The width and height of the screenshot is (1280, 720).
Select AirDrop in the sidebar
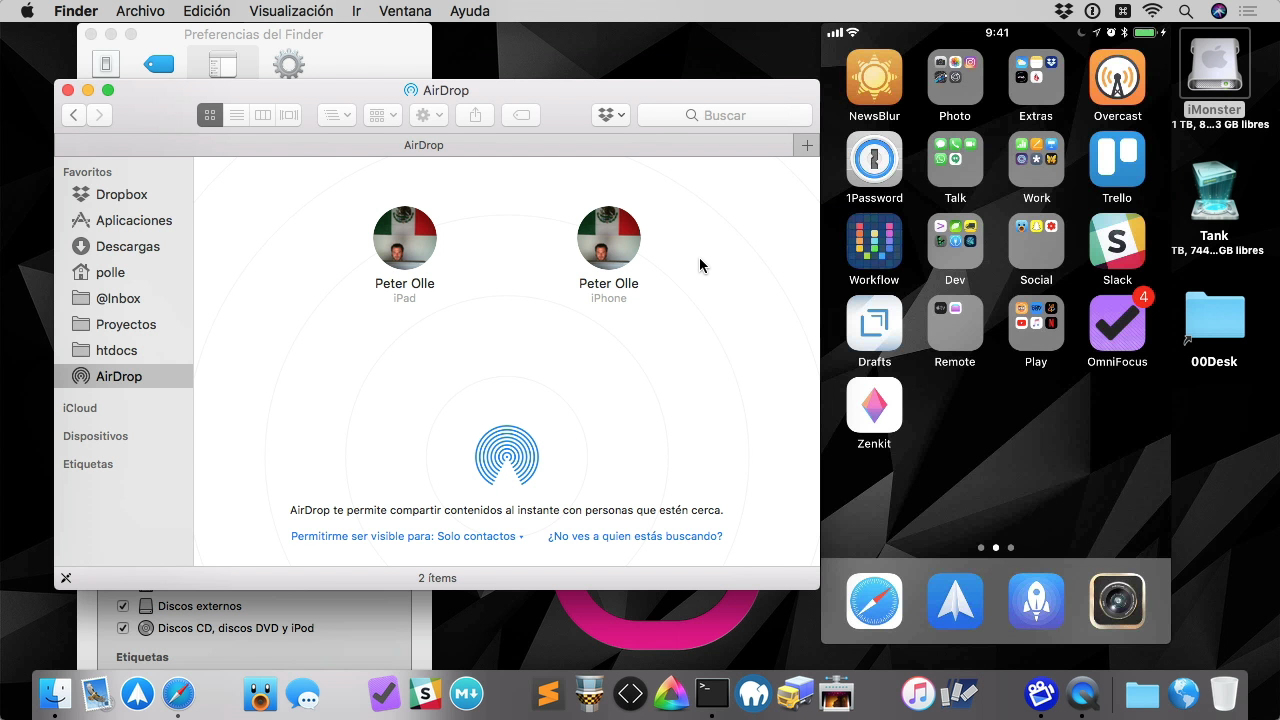118,376
